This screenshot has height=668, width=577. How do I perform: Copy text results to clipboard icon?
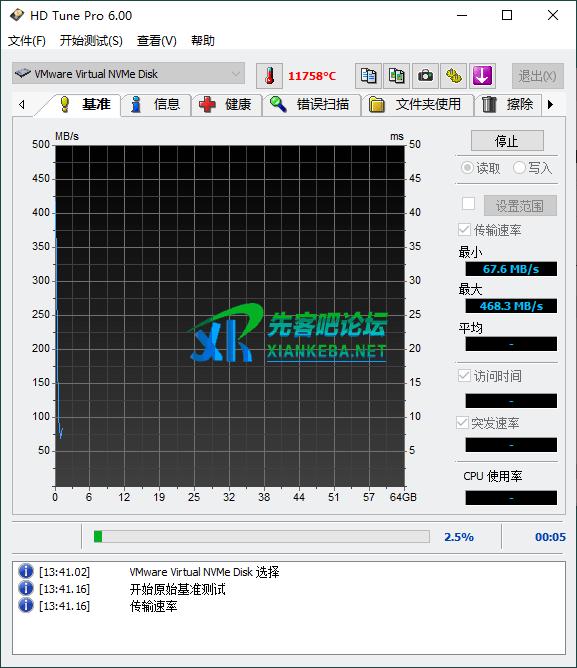pos(368,76)
